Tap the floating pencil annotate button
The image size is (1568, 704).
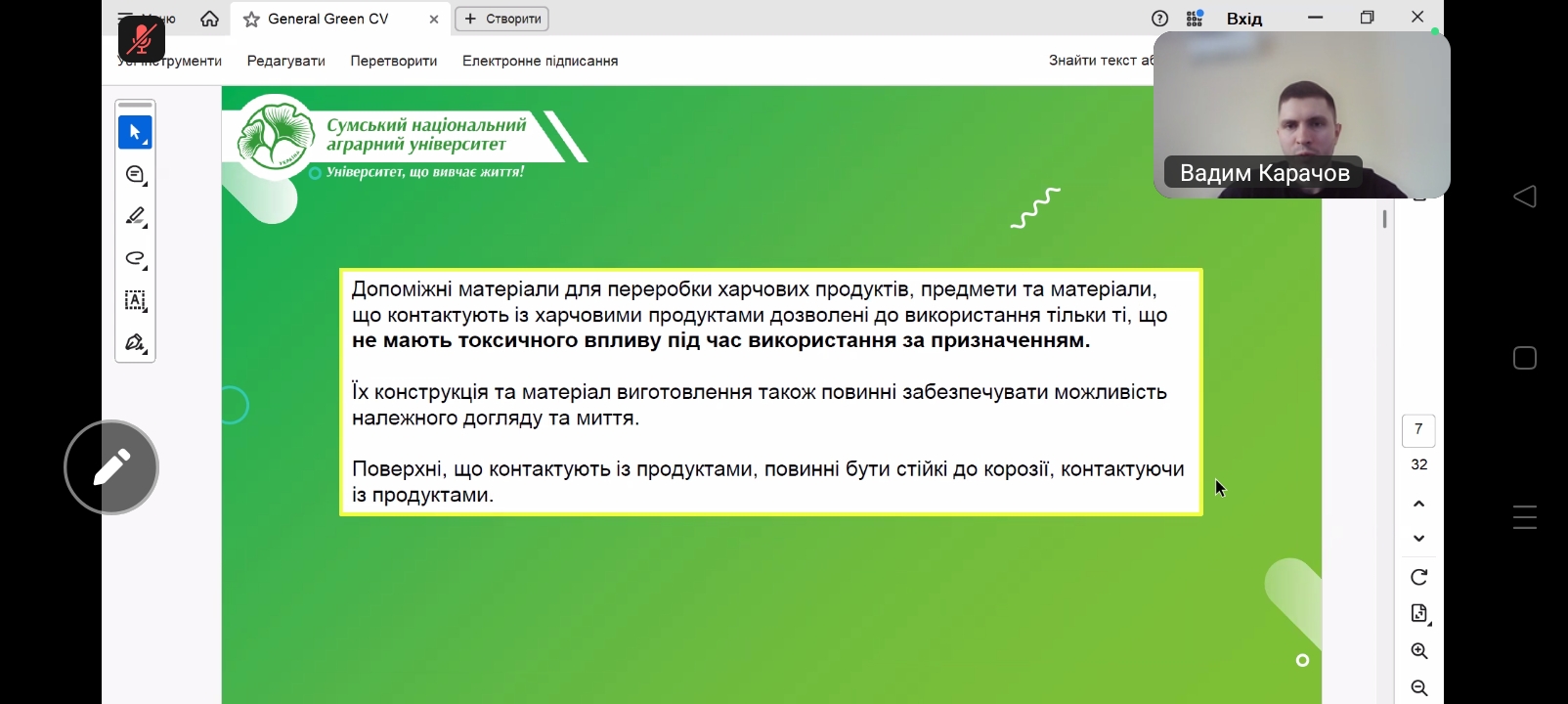pos(111,467)
